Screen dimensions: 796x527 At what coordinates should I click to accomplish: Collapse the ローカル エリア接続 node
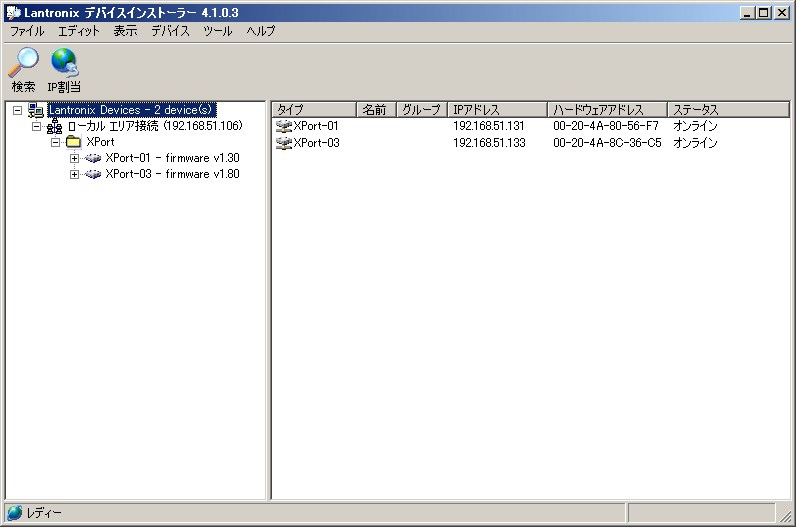point(37,126)
